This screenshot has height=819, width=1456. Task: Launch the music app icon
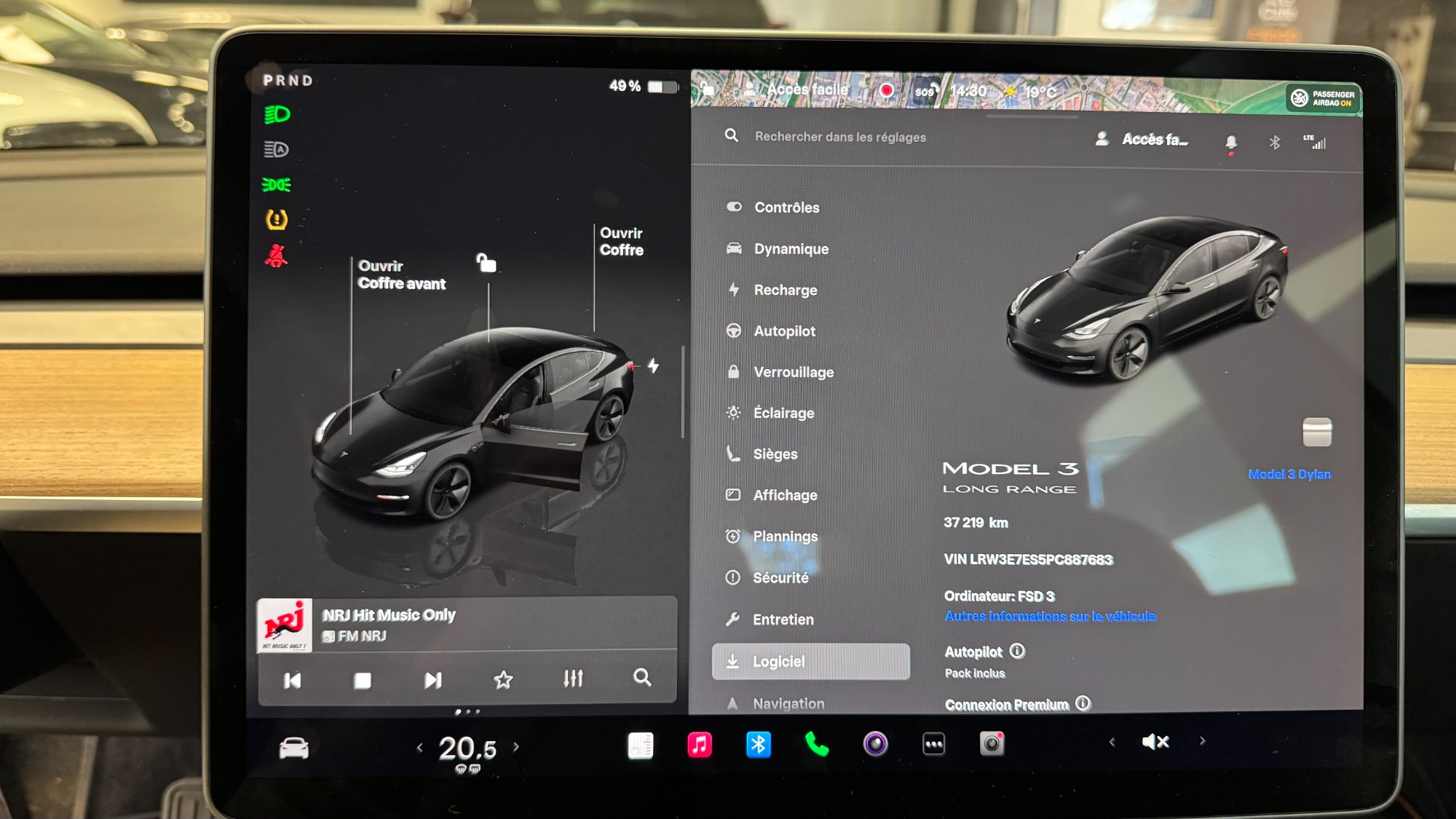(x=700, y=745)
